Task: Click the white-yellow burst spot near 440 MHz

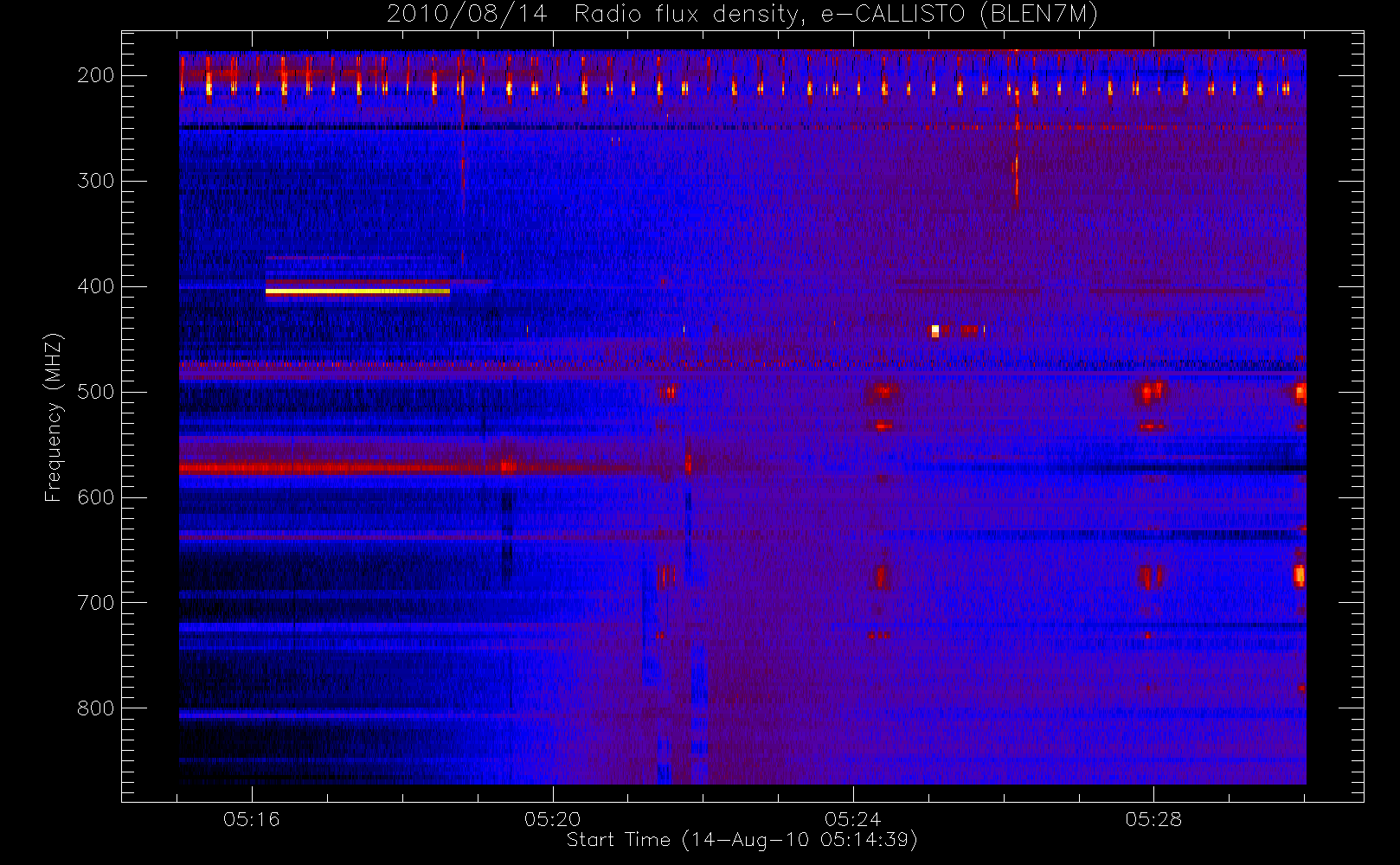Action: click(x=934, y=330)
